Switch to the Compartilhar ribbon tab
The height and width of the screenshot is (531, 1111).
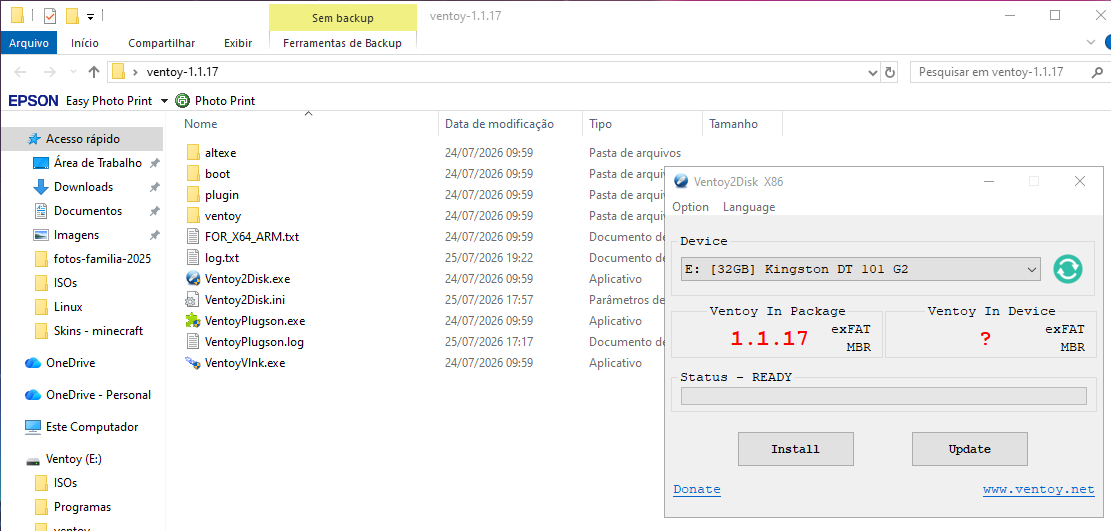coord(162,43)
